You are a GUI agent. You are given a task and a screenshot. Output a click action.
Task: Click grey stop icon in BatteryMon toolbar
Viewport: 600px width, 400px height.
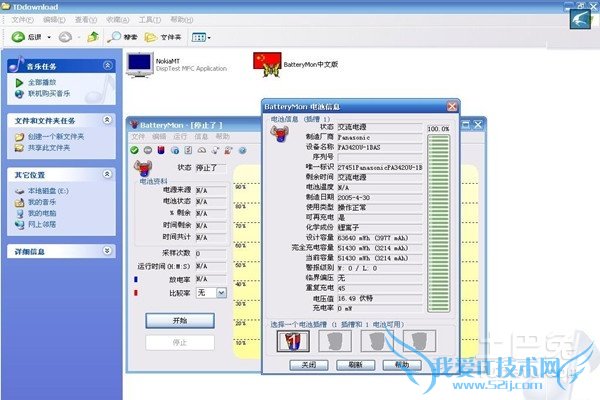click(148, 150)
